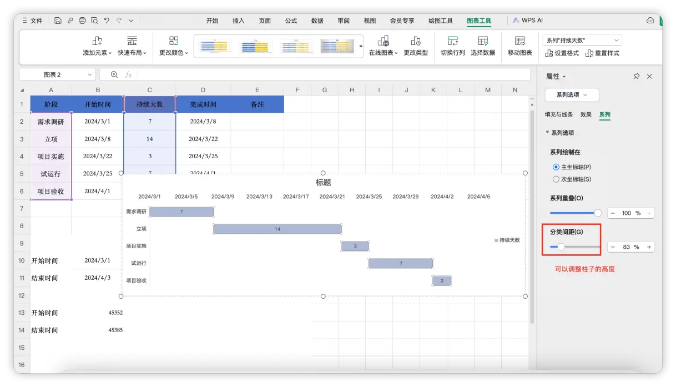674x382 pixels.
Task: Apply the second chart style thumbnail
Action: [x=254, y=46]
